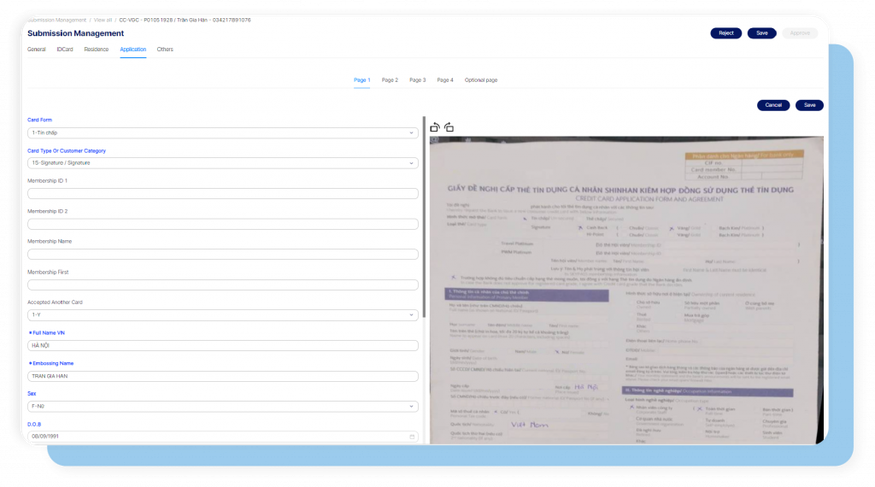Screen dimensions: 875x487
Task: Click the form panel vertical scrollbar
Action: (x=424, y=218)
